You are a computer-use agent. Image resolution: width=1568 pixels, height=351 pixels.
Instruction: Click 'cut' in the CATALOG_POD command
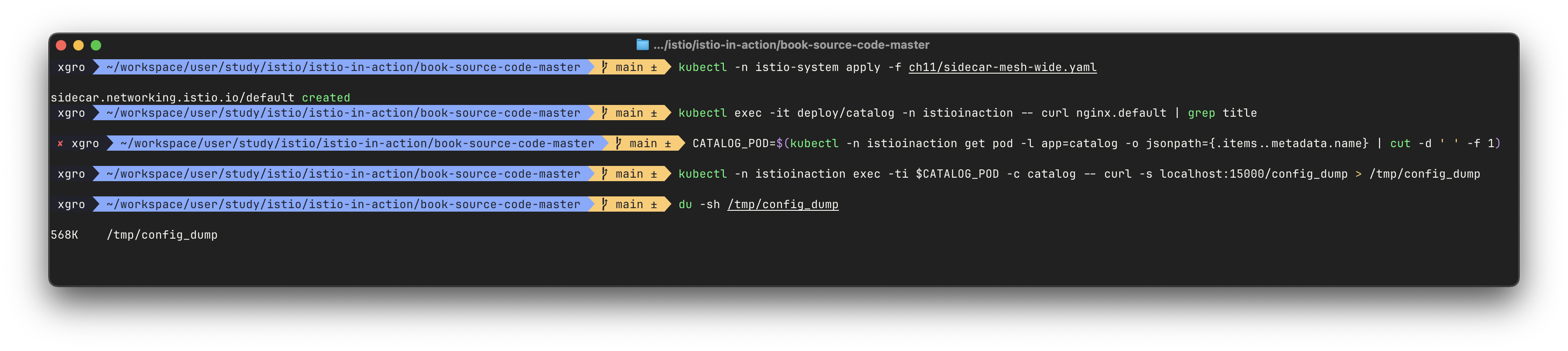point(1400,144)
